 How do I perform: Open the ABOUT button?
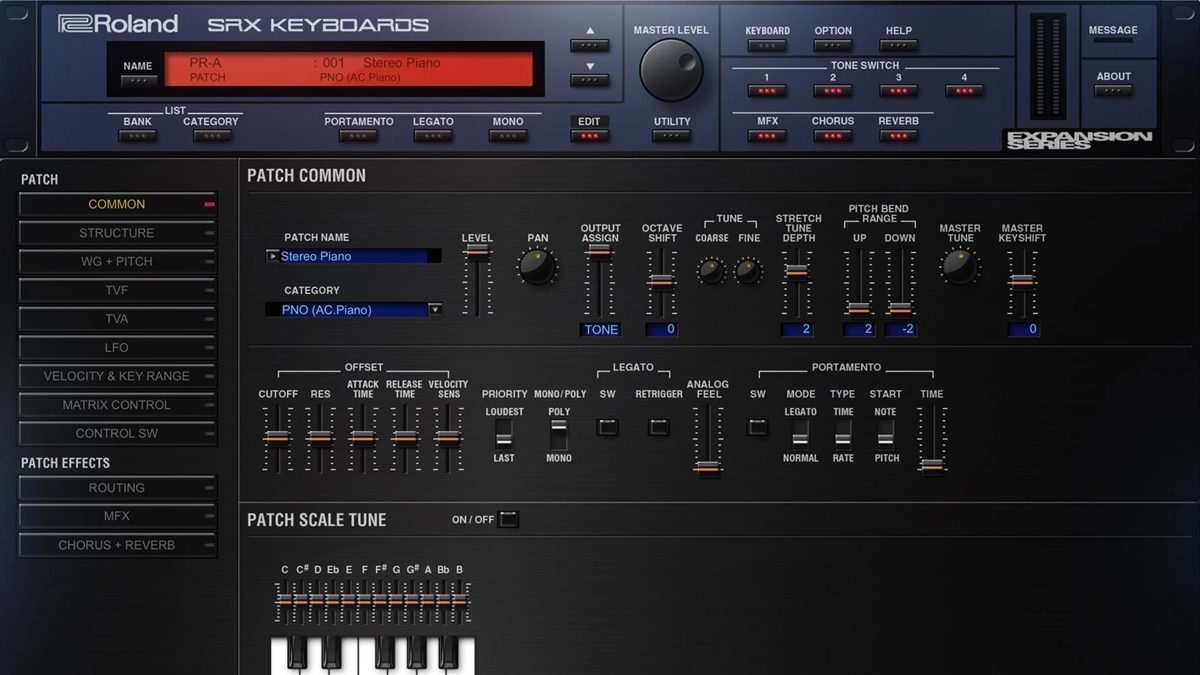1113,91
